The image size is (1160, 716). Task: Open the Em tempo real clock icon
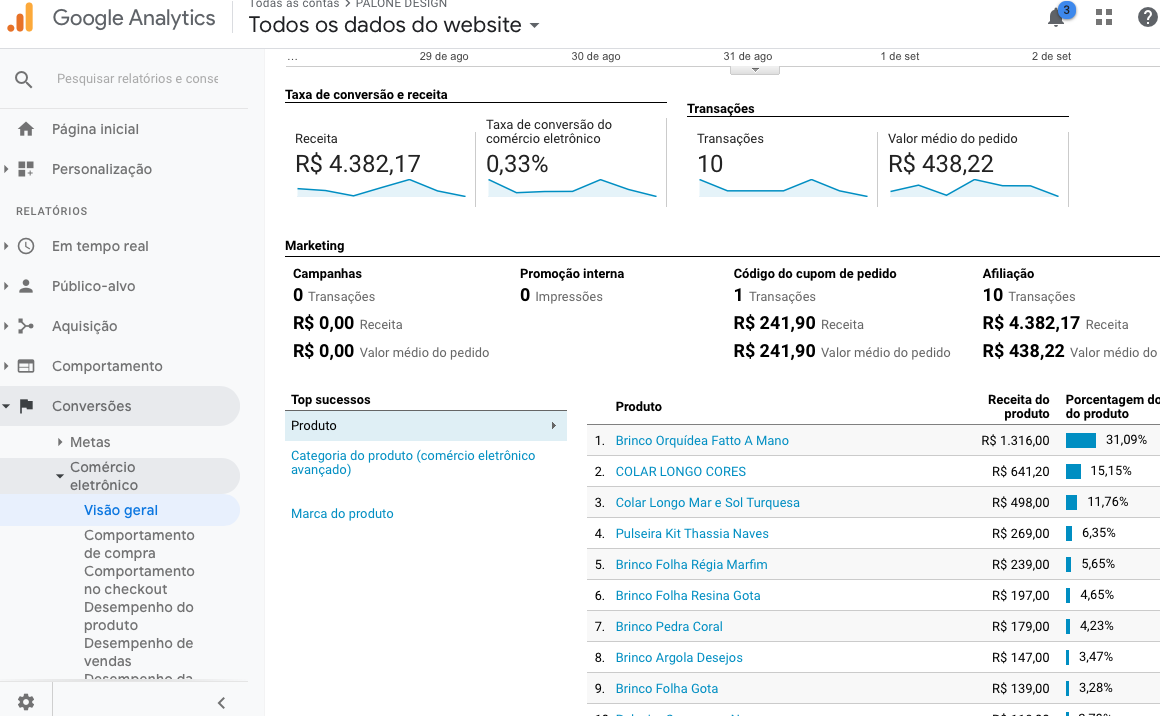coord(26,246)
